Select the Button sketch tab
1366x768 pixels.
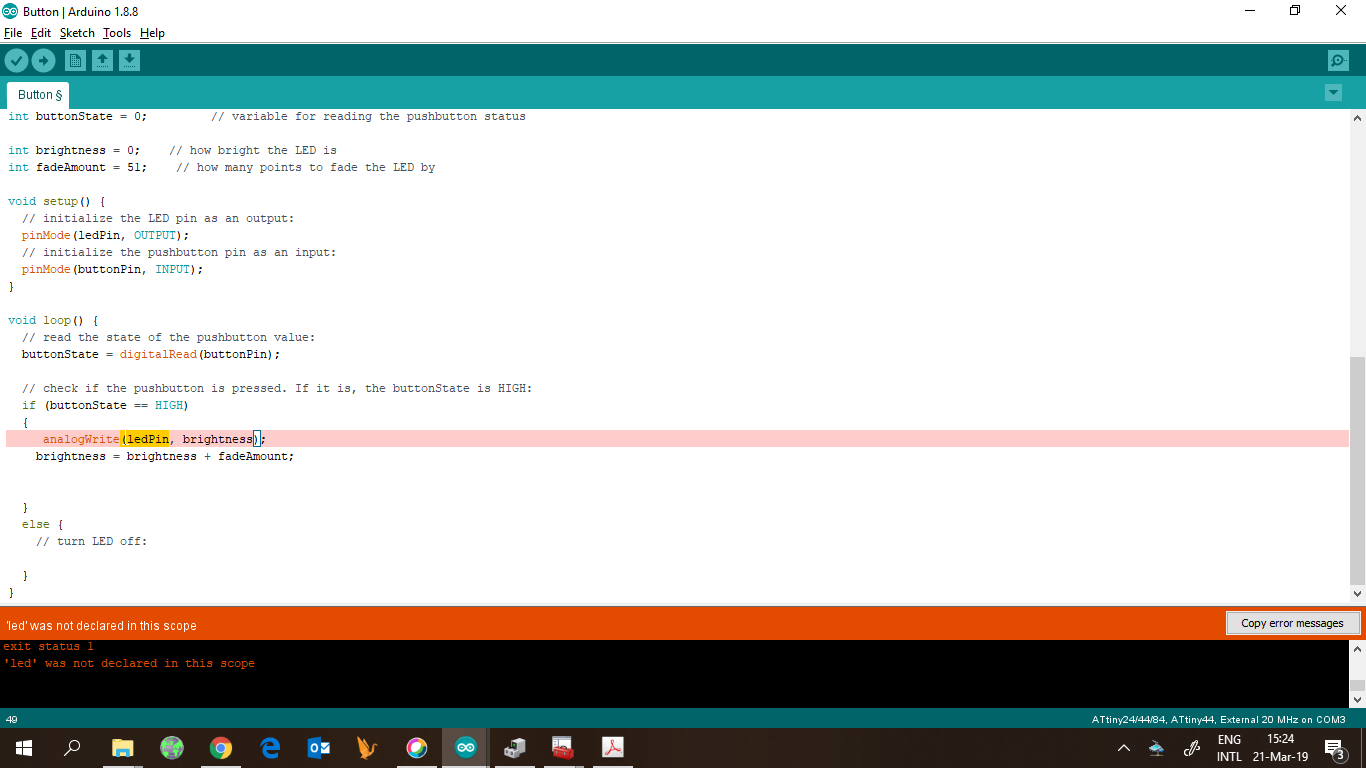[40, 95]
